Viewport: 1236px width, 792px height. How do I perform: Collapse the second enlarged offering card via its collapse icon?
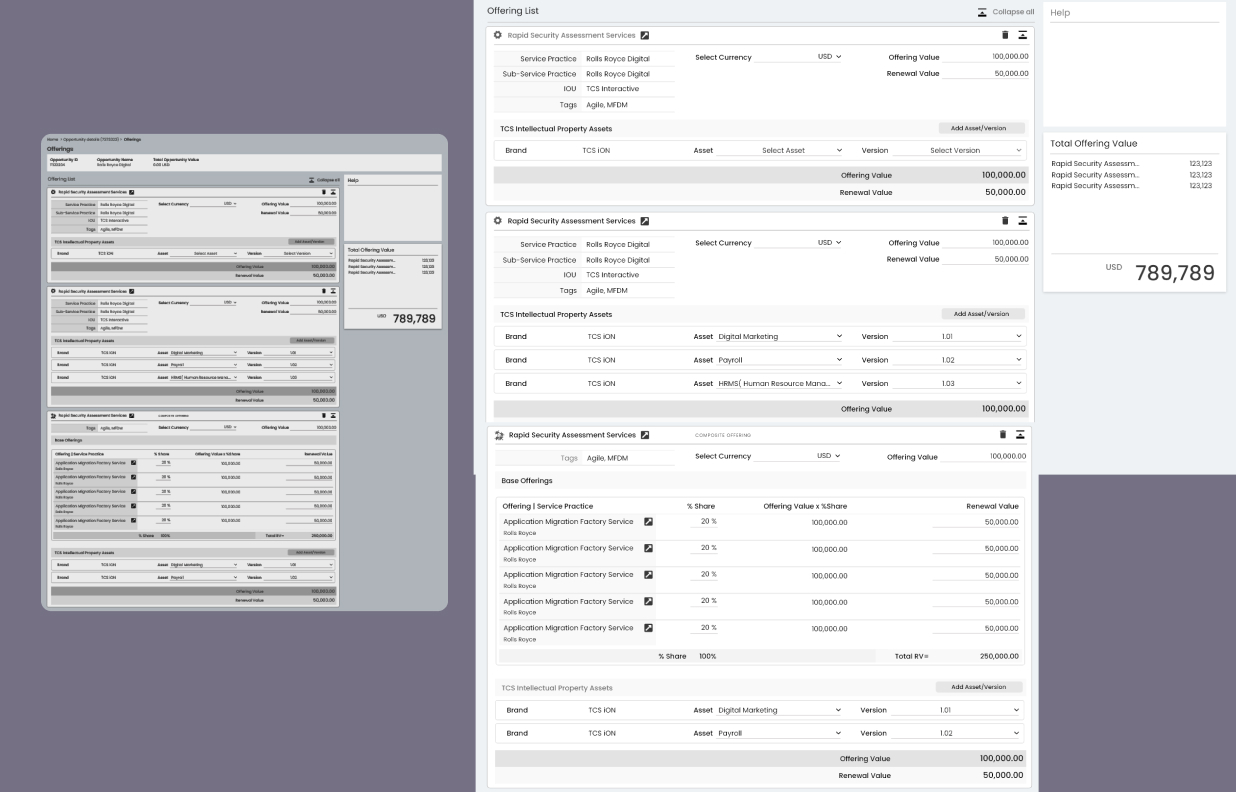point(1023,221)
